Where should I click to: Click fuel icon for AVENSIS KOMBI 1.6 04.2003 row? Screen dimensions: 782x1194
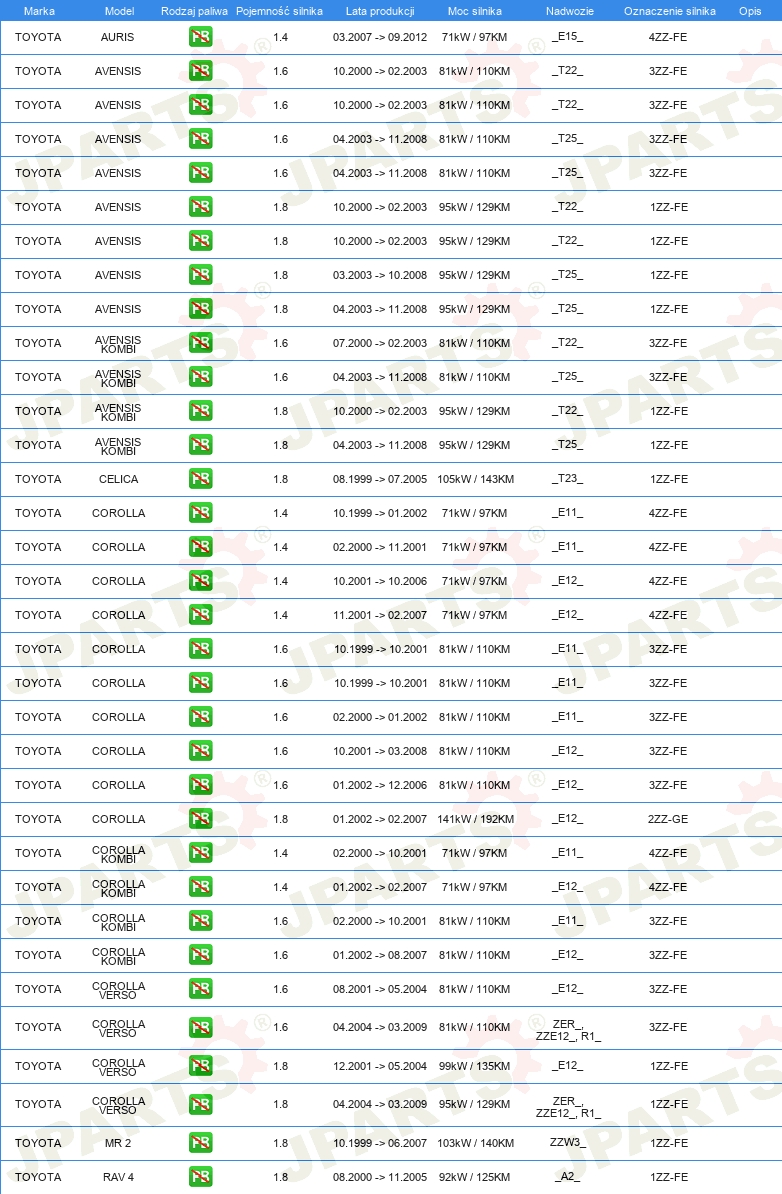(x=201, y=377)
